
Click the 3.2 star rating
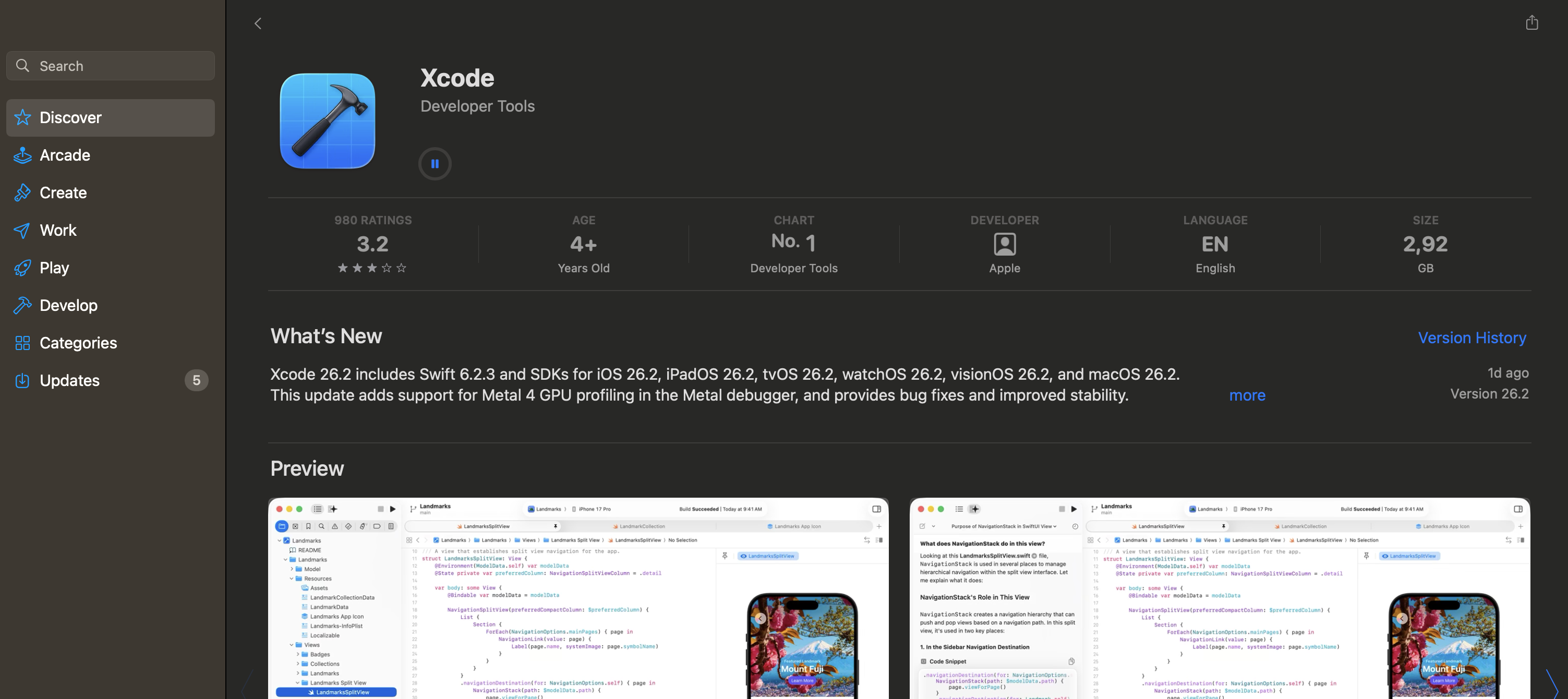(x=372, y=245)
